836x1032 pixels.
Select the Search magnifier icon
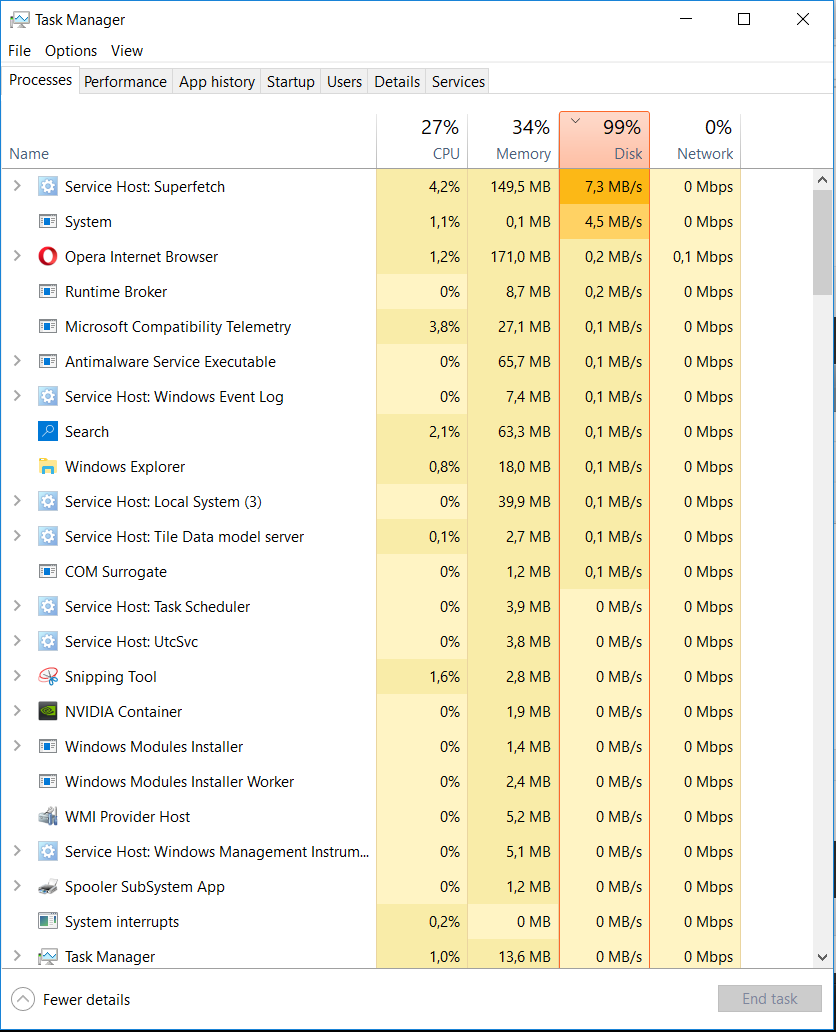tap(48, 432)
